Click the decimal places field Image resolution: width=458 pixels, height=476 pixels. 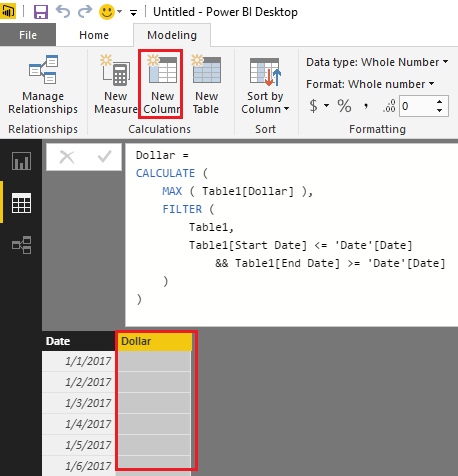point(417,106)
